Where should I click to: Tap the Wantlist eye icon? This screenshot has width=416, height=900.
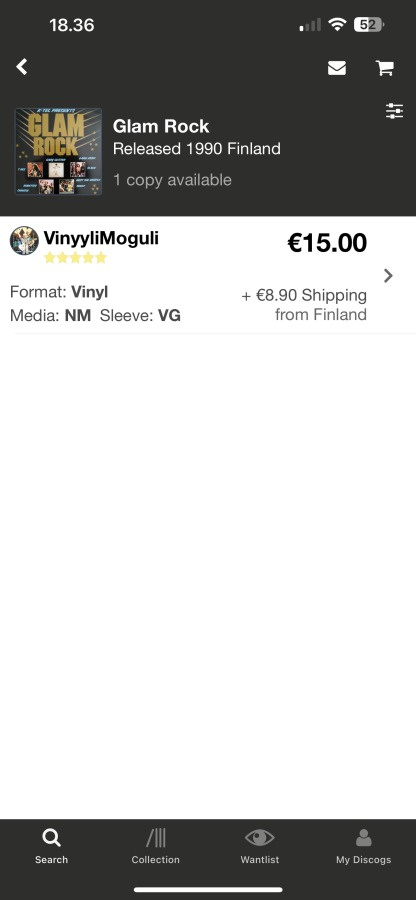tap(259, 838)
